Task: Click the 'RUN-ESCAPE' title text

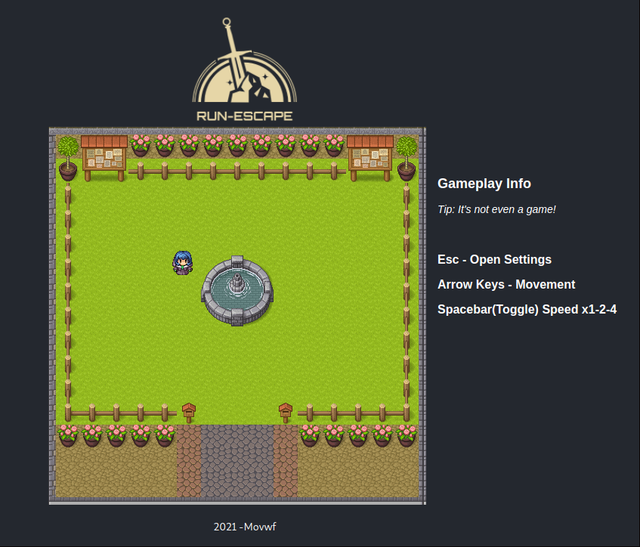Action: [x=244, y=116]
